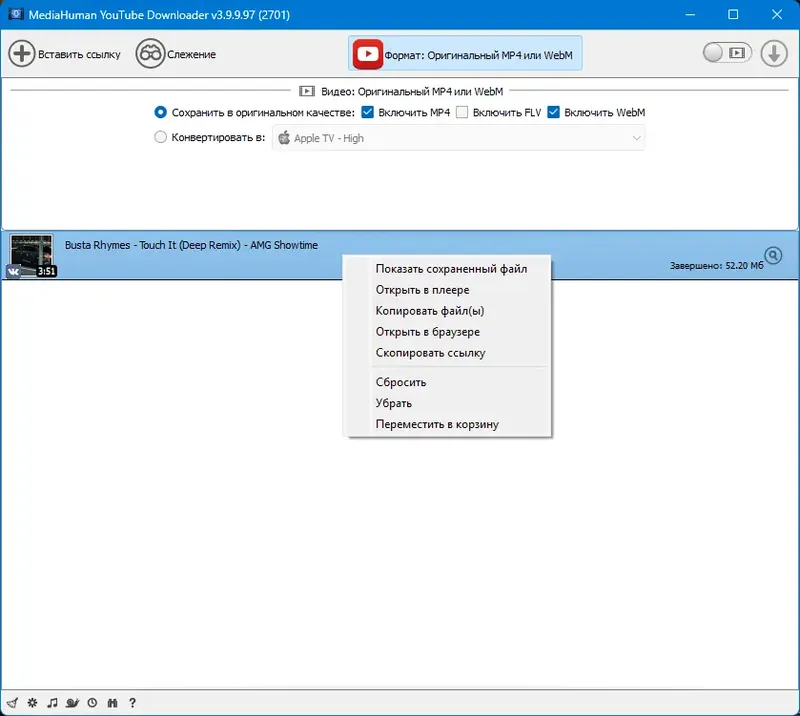
Task: Click the magnifier icon on the Busta Rhymes row
Action: pos(773,255)
